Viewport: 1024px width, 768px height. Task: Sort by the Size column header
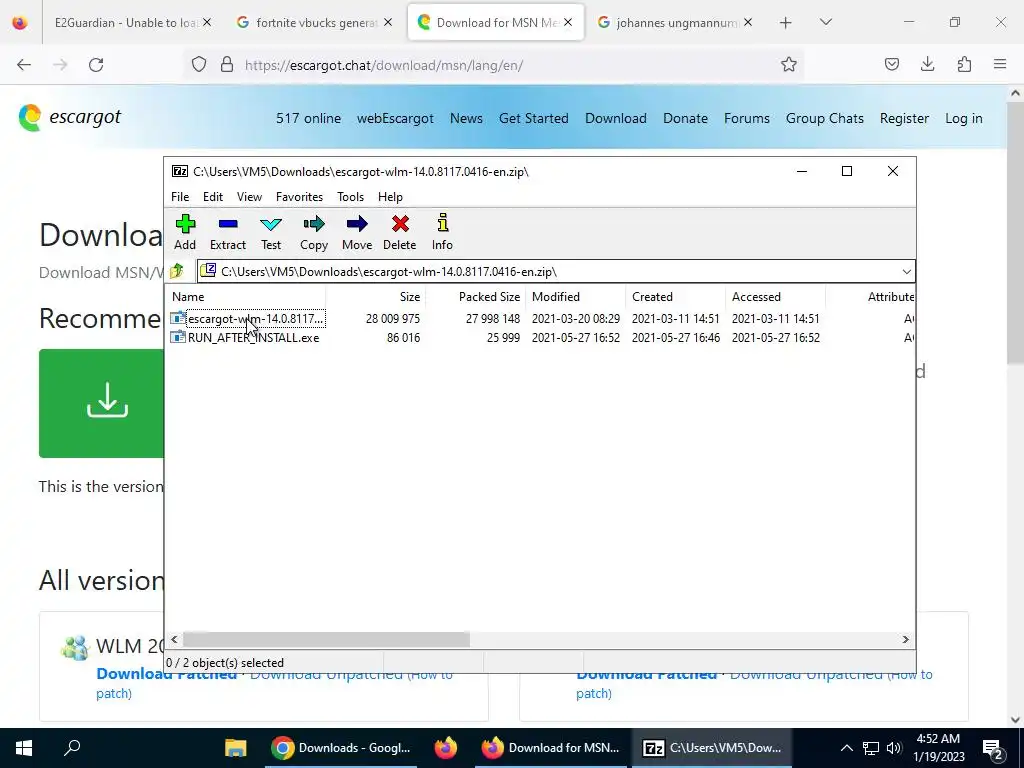pos(376,296)
